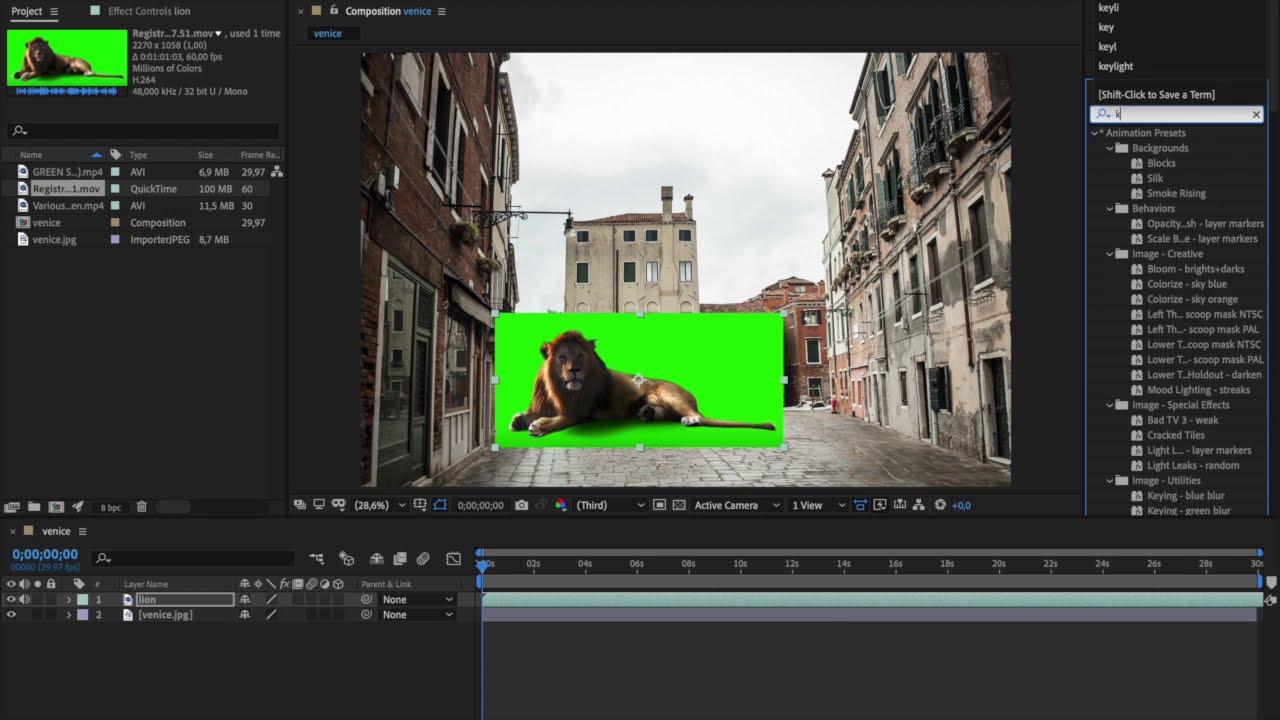Click the Delete trash icon in Project panel

point(142,507)
